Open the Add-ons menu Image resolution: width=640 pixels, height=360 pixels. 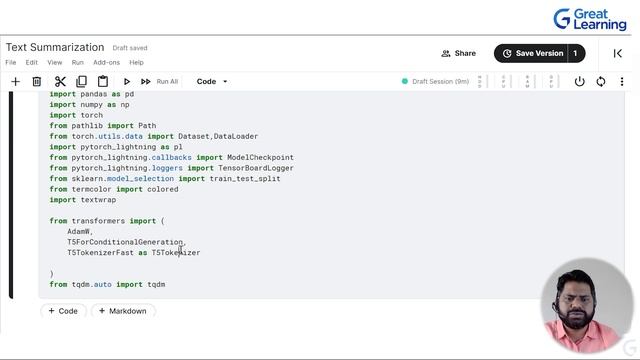(107, 62)
